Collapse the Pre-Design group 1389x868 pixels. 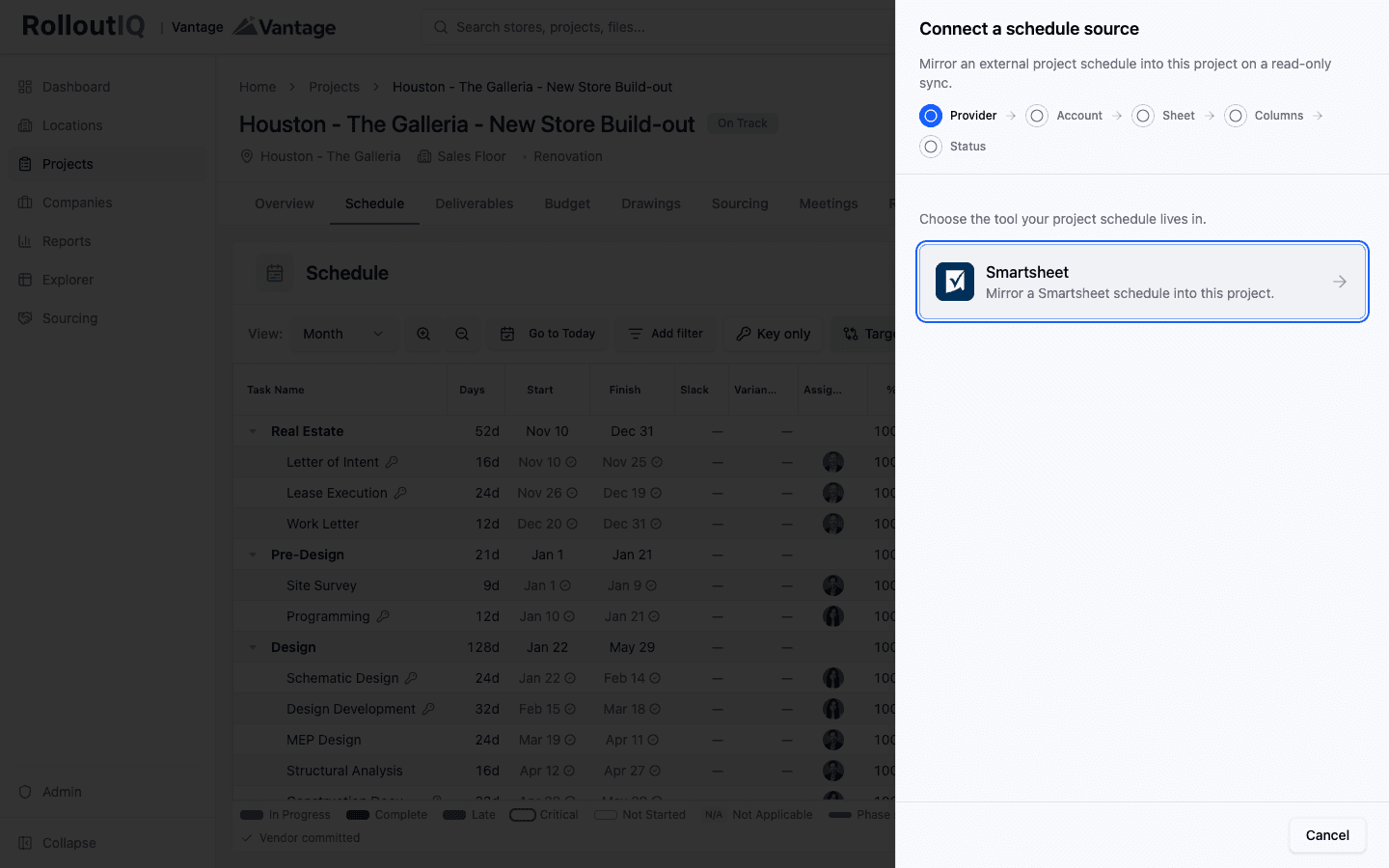pyautogui.click(x=253, y=555)
